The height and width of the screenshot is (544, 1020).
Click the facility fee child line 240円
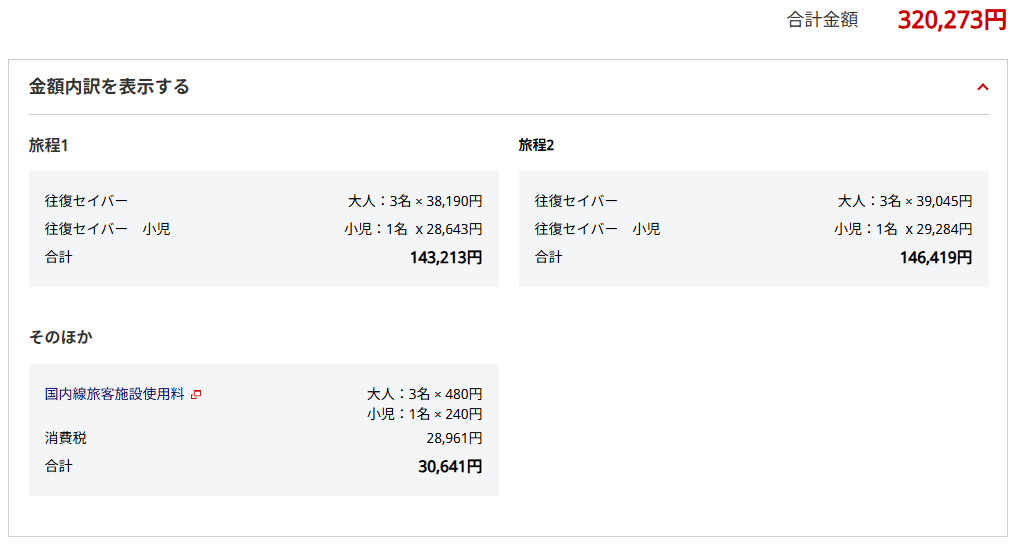click(463, 414)
